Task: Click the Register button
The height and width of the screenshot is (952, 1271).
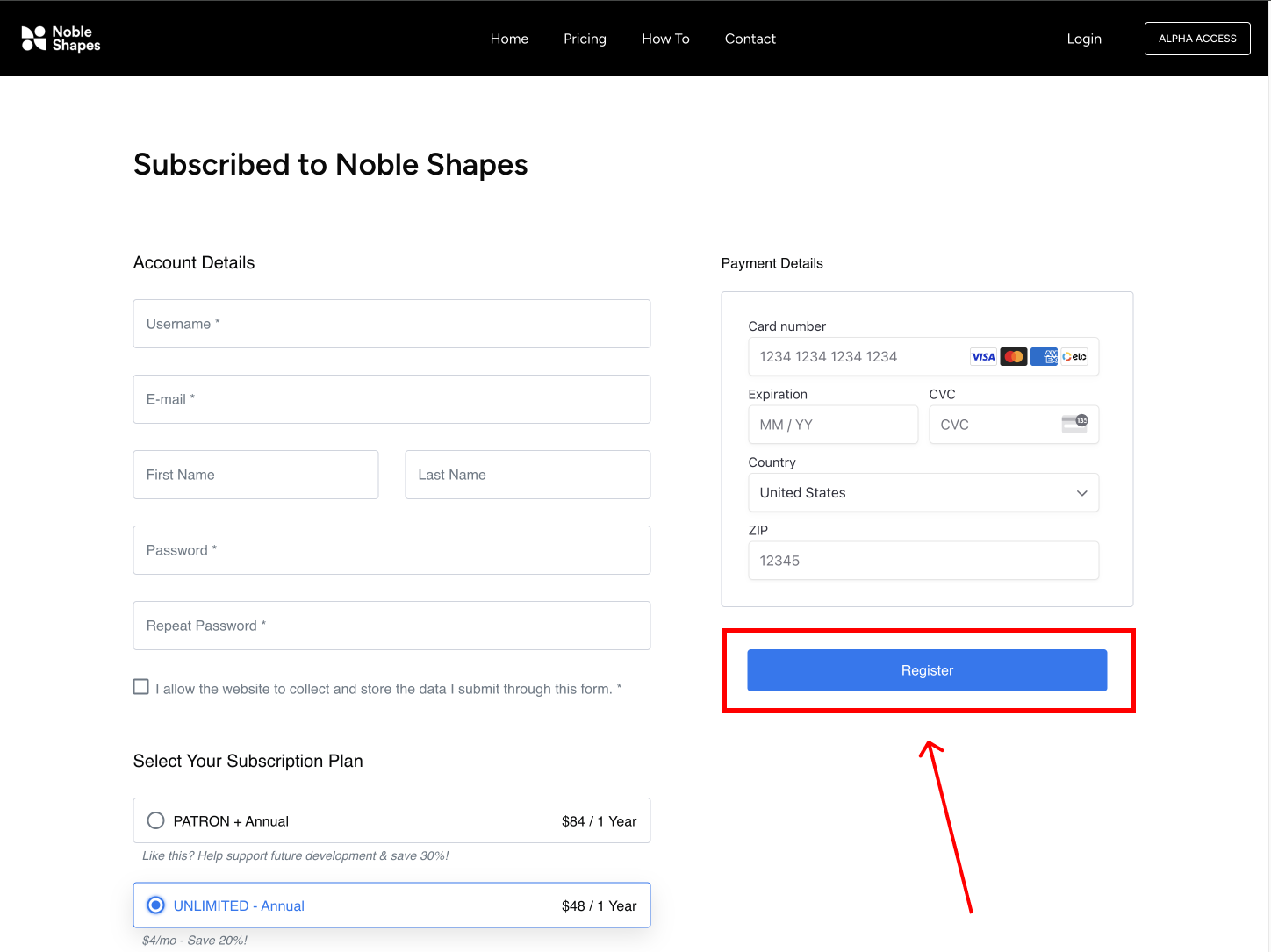Action: [x=927, y=670]
